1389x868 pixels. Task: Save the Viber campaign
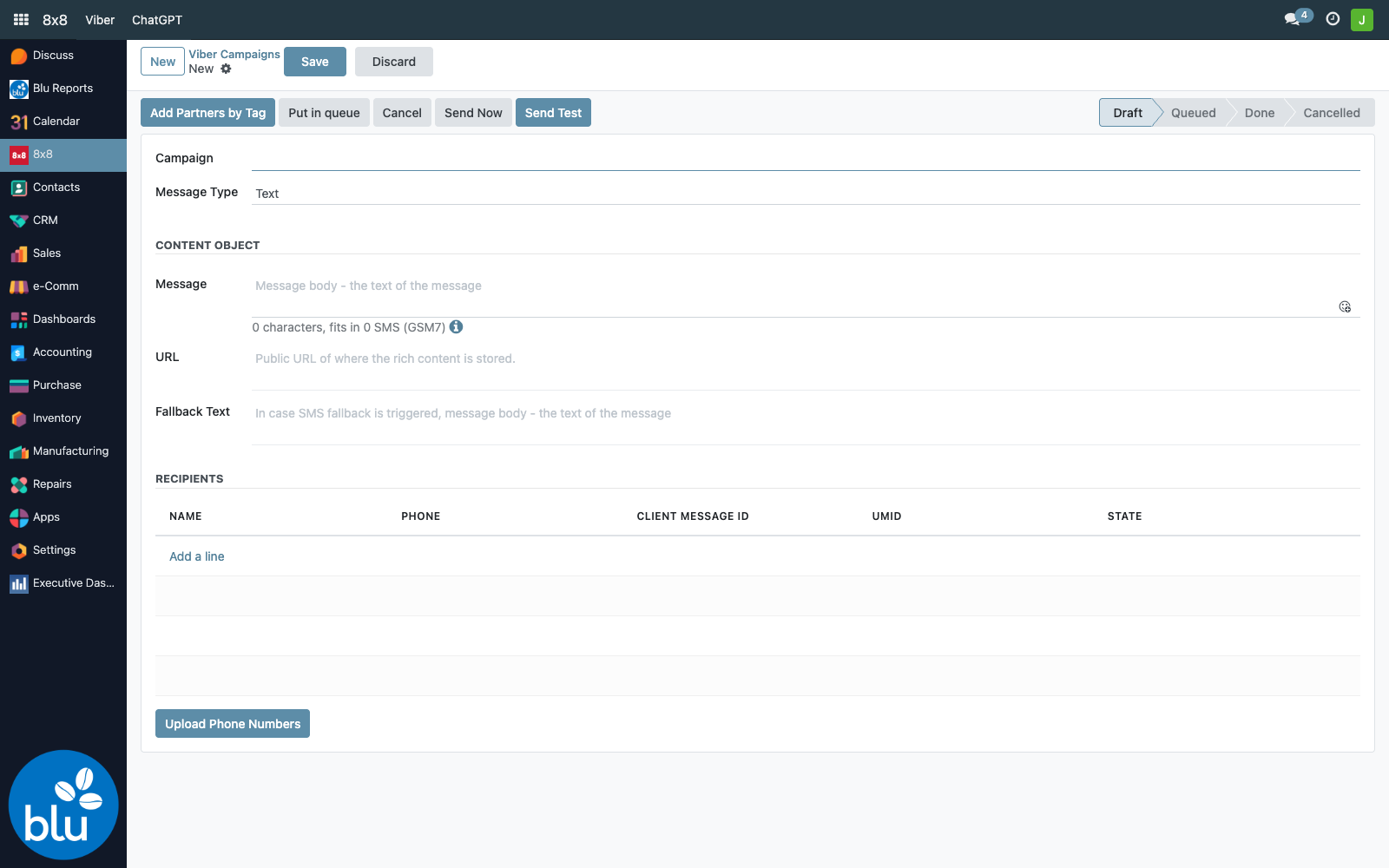click(315, 62)
